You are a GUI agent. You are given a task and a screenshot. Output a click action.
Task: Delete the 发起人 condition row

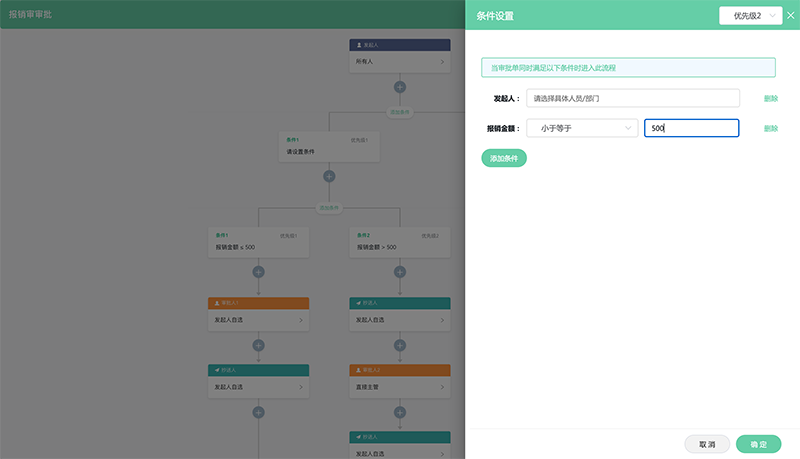tap(770, 99)
